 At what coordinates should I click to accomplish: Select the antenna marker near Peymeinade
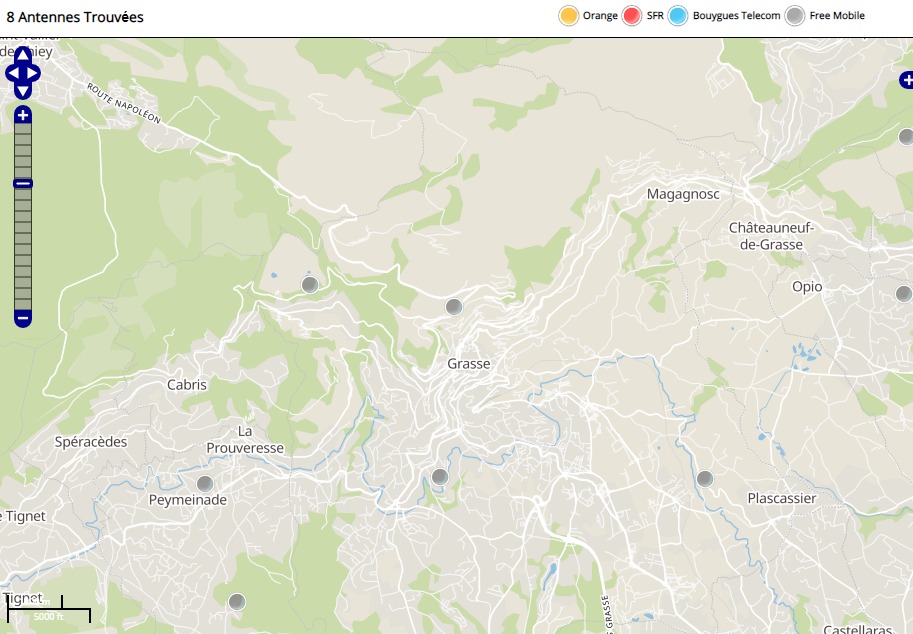point(205,483)
